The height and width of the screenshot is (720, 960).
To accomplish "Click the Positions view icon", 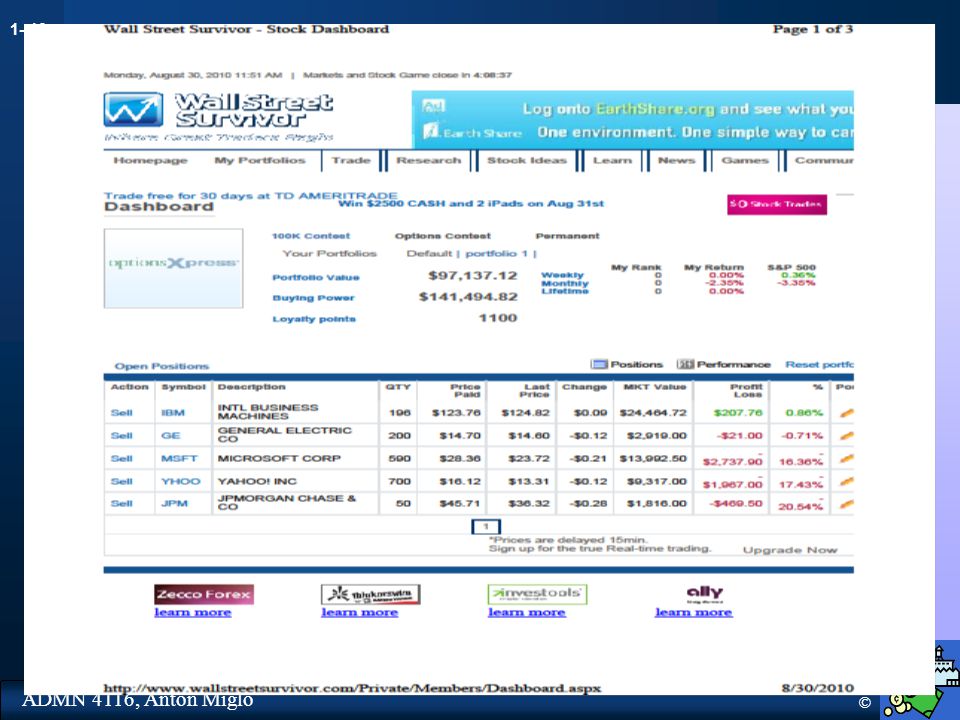I will (599, 364).
